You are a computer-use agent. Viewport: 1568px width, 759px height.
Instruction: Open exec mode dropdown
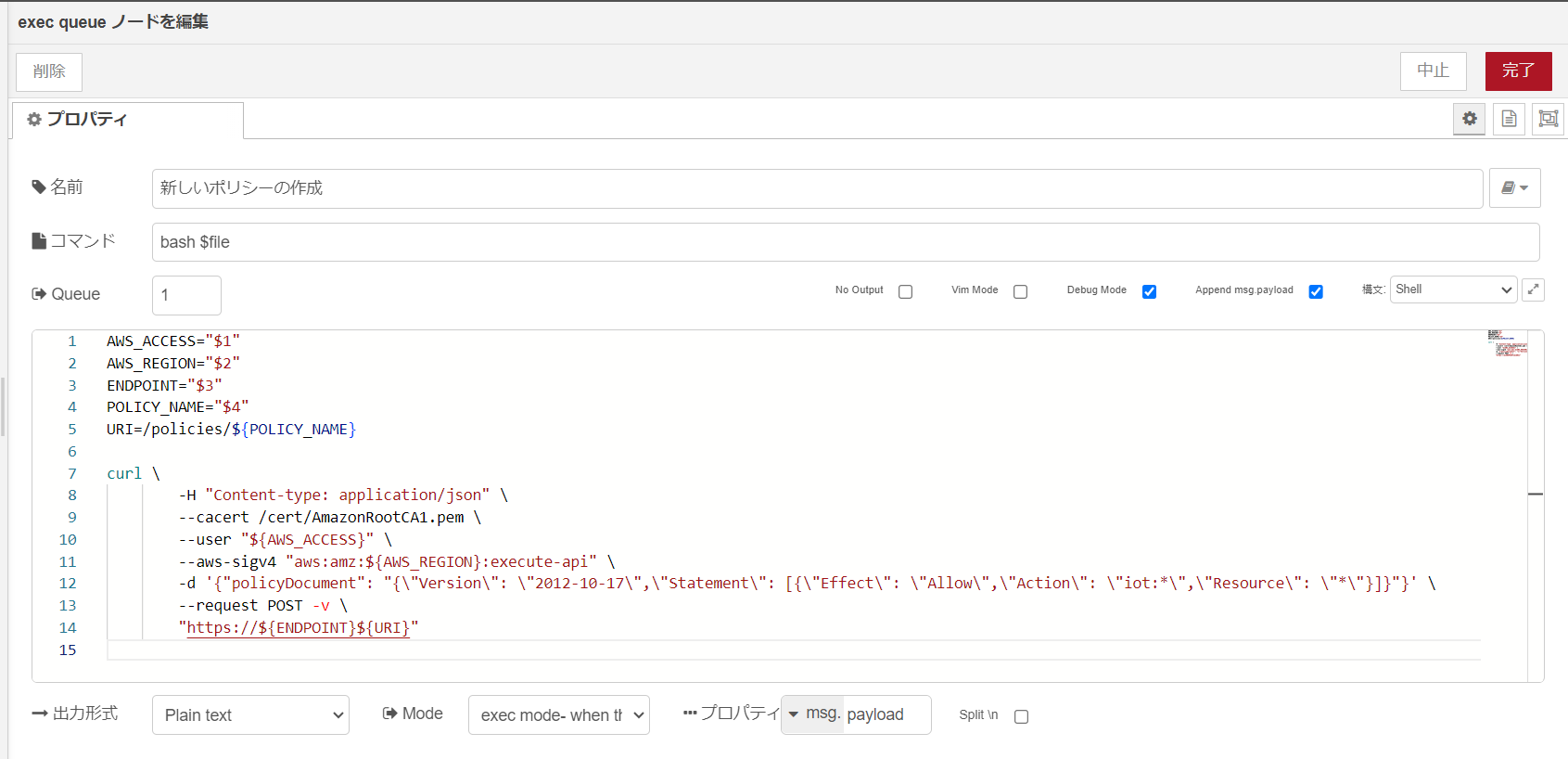pyautogui.click(x=559, y=714)
